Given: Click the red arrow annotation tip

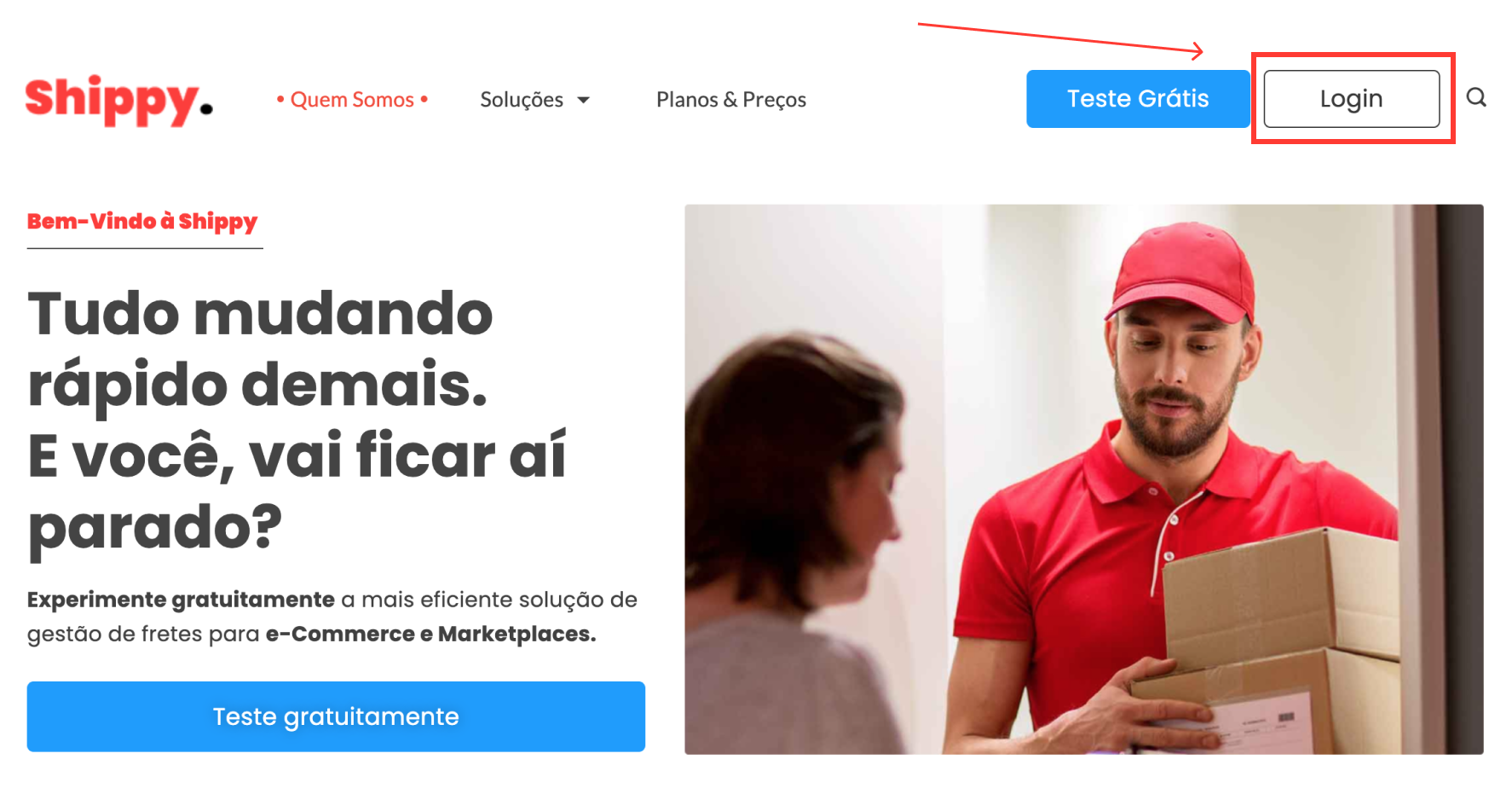Looking at the screenshot, I should (1200, 51).
